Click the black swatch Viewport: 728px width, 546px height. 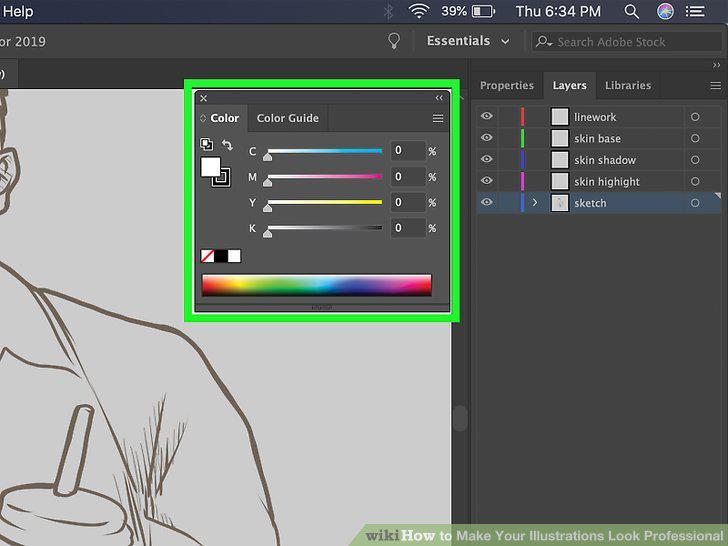click(221, 256)
